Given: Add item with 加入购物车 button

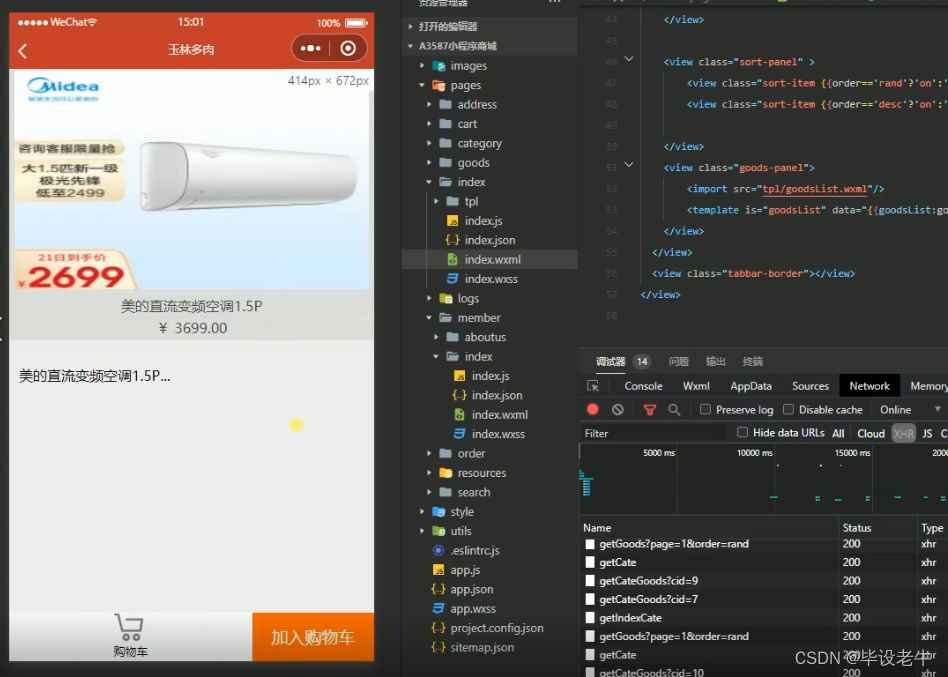Looking at the screenshot, I should [313, 637].
